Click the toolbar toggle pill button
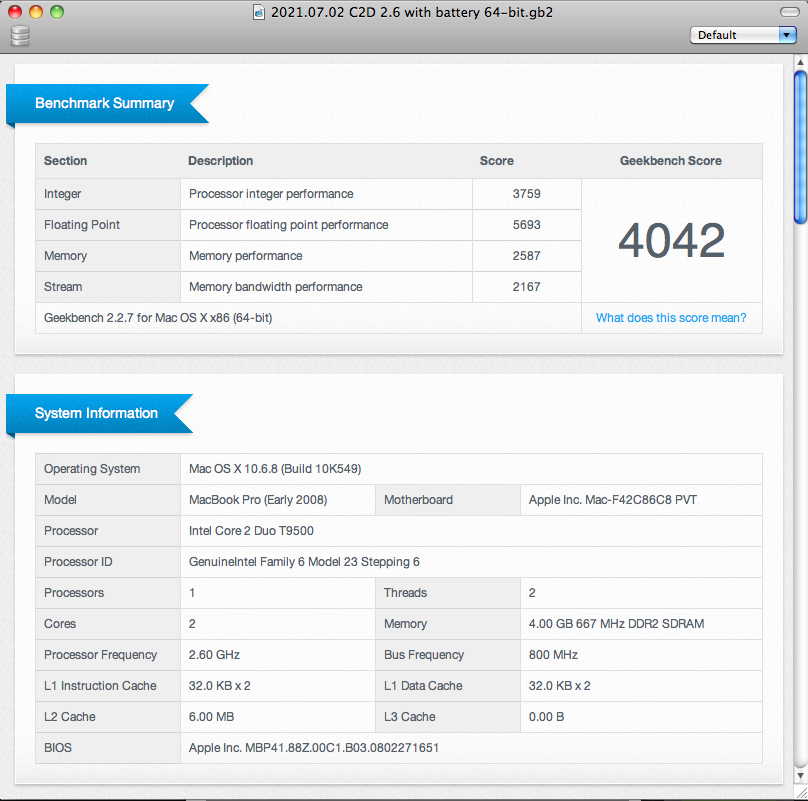 click(789, 12)
